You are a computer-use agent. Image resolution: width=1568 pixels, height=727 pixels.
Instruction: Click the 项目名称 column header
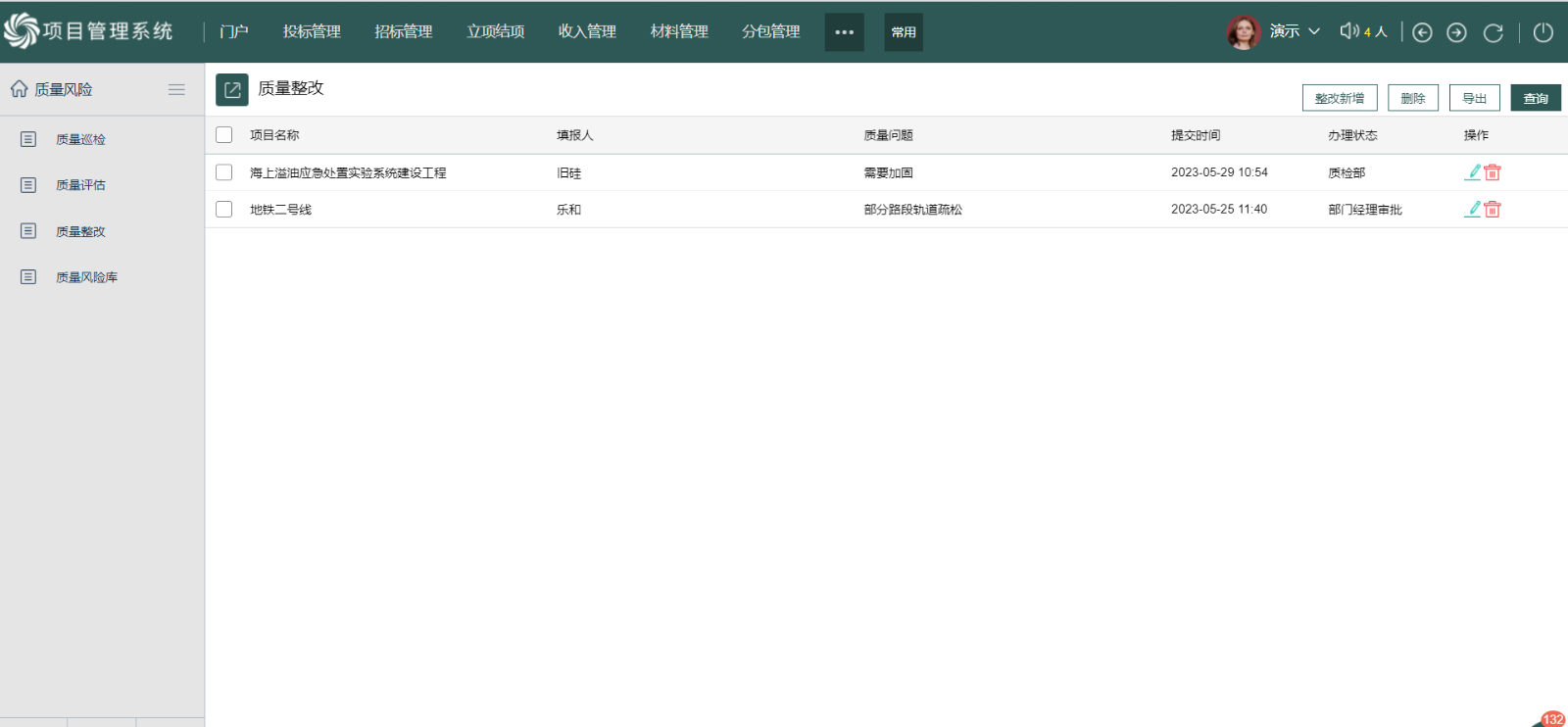pyautogui.click(x=274, y=135)
